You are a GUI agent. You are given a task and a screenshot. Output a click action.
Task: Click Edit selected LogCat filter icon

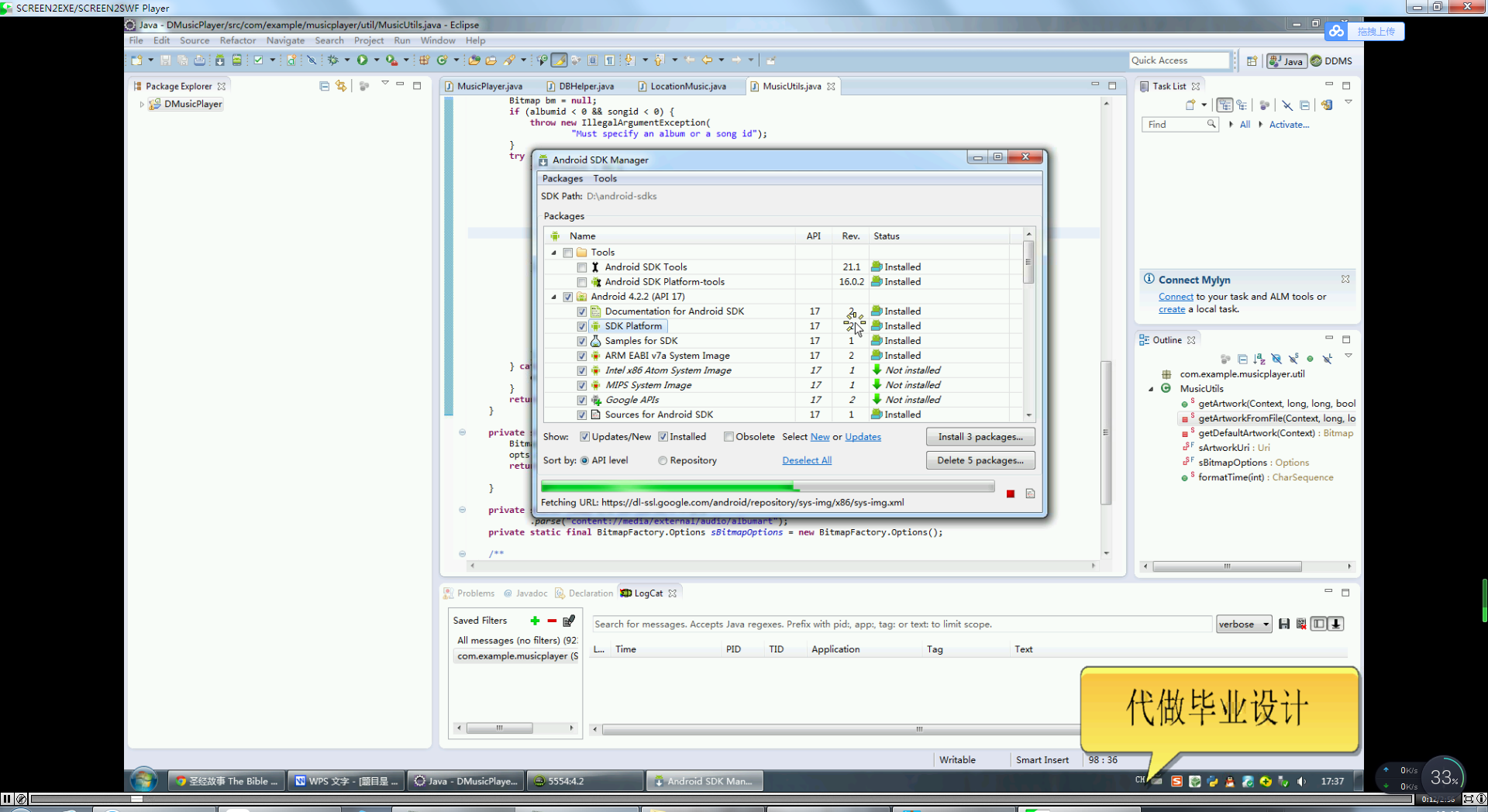569,621
